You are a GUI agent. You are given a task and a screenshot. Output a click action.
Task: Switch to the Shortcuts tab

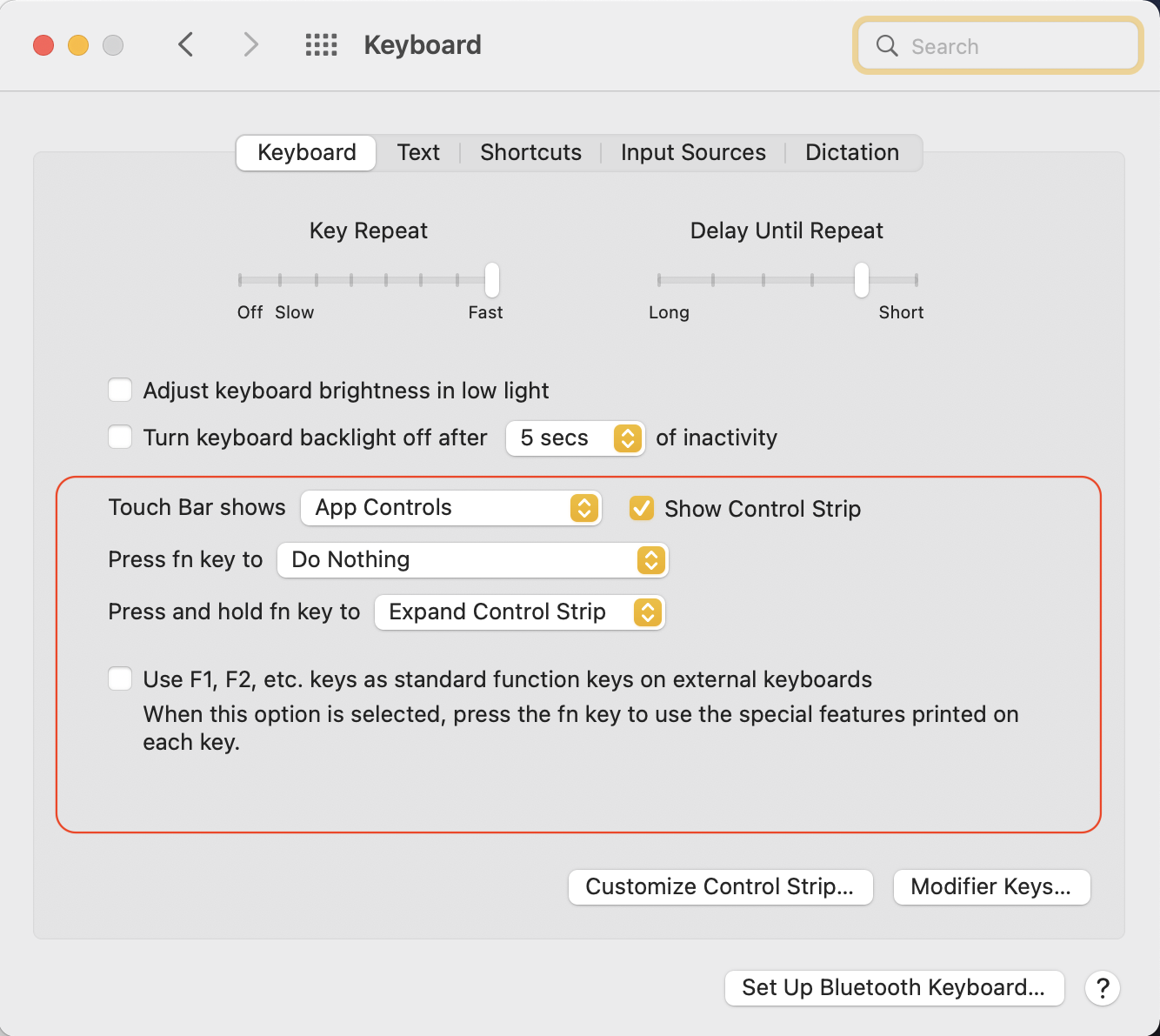530,153
